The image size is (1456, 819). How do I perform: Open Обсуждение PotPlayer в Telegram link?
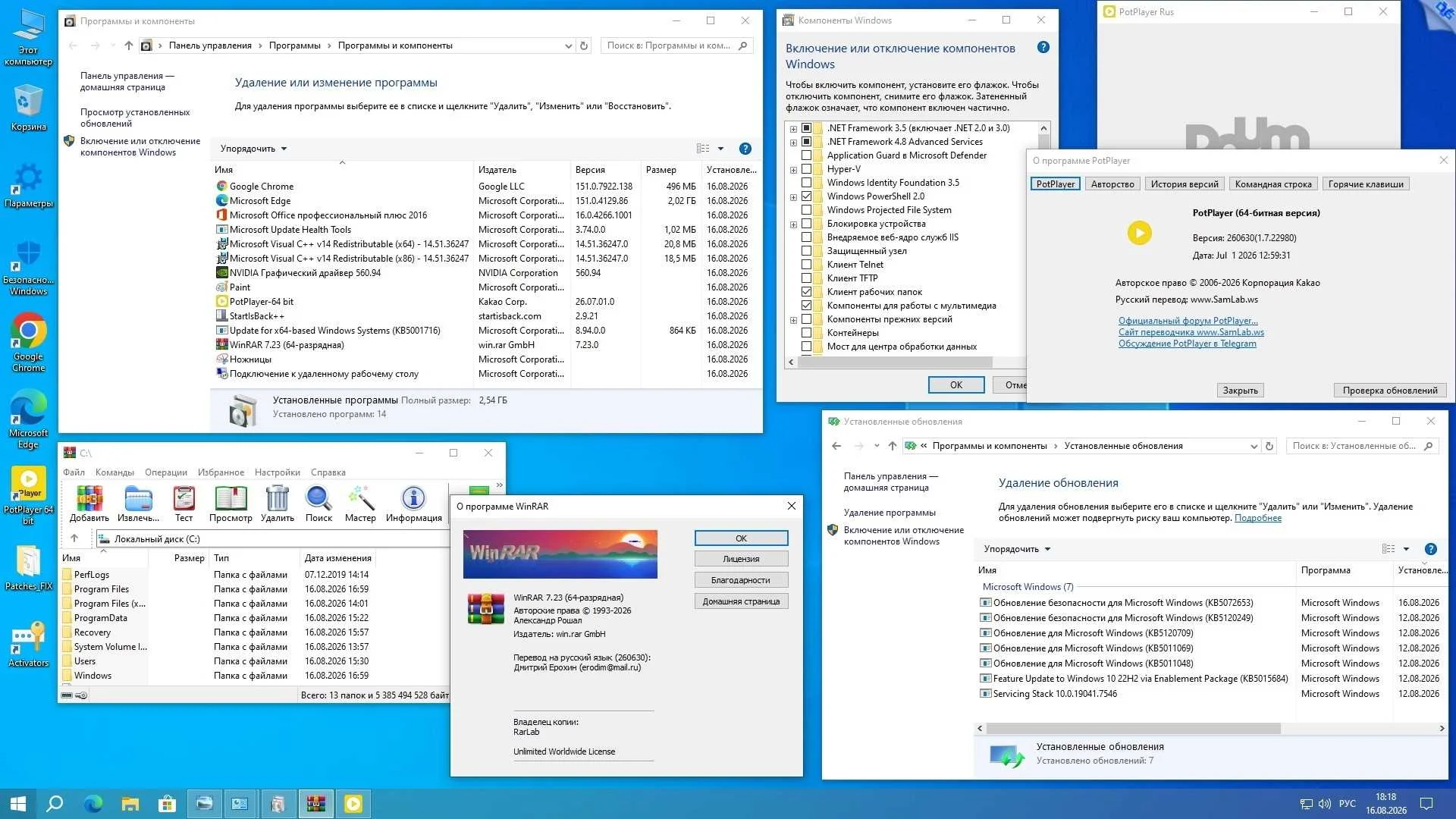(1187, 344)
